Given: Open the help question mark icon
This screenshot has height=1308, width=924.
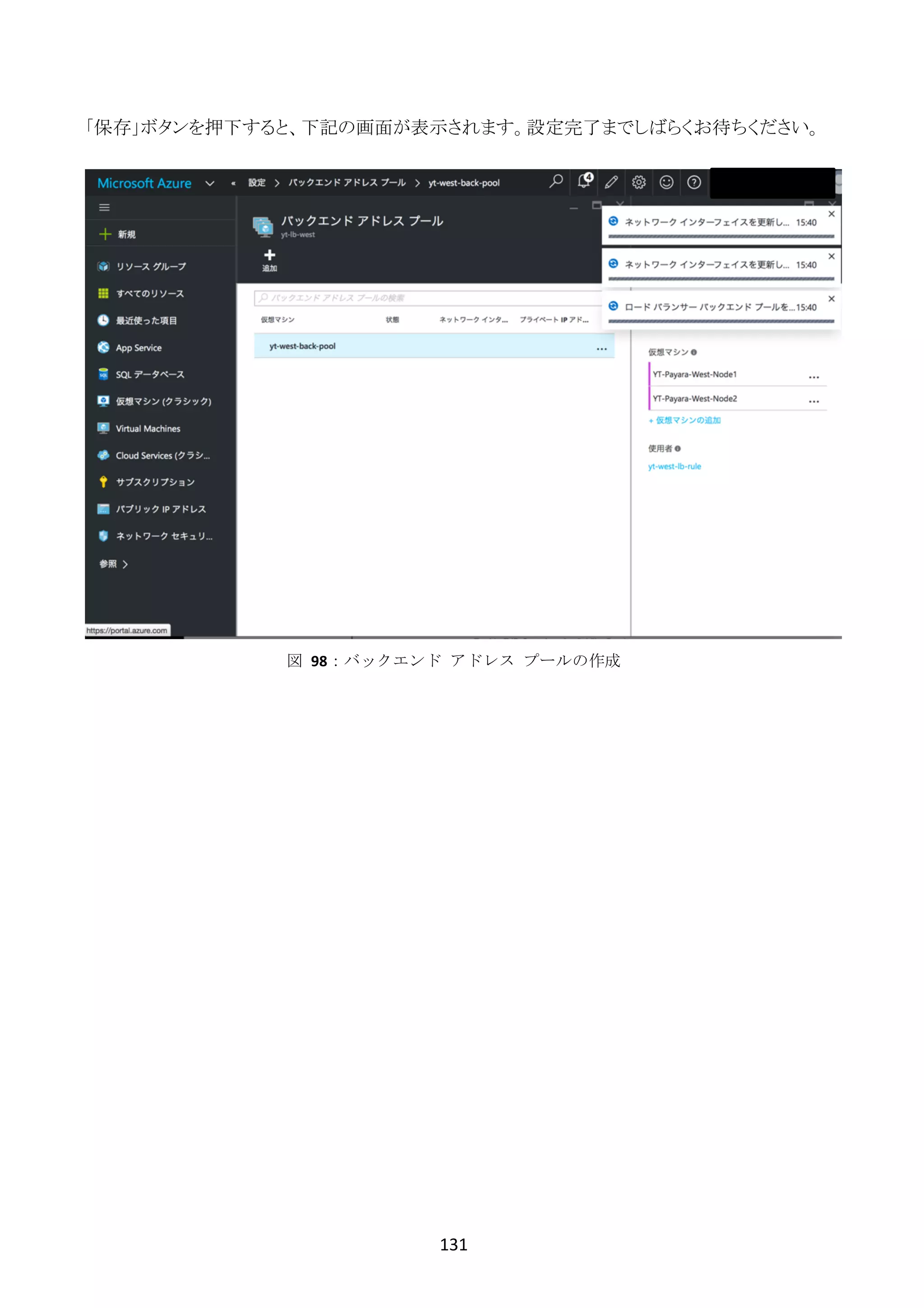Looking at the screenshot, I should tap(693, 182).
